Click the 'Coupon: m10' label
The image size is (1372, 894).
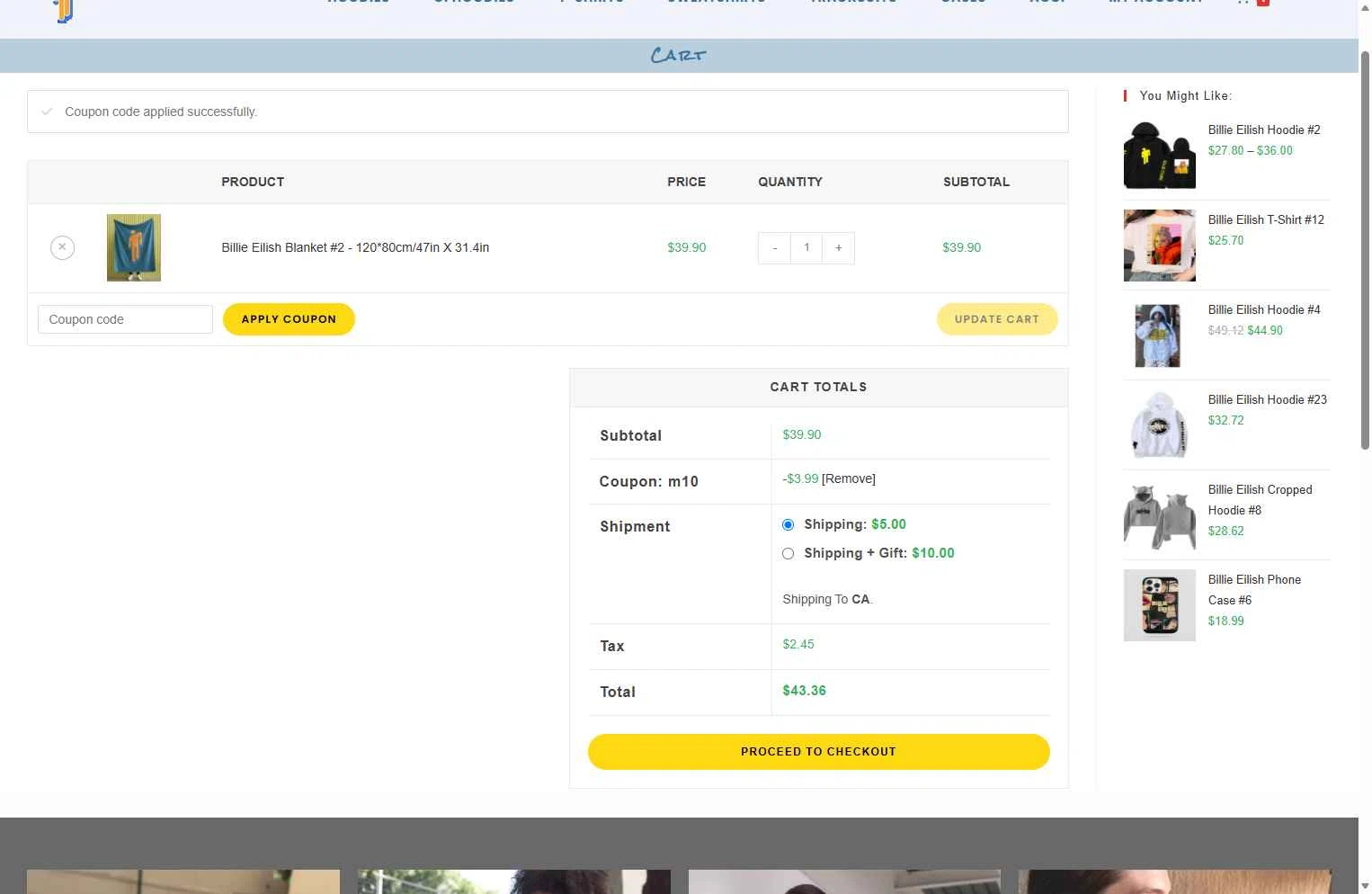coord(649,481)
